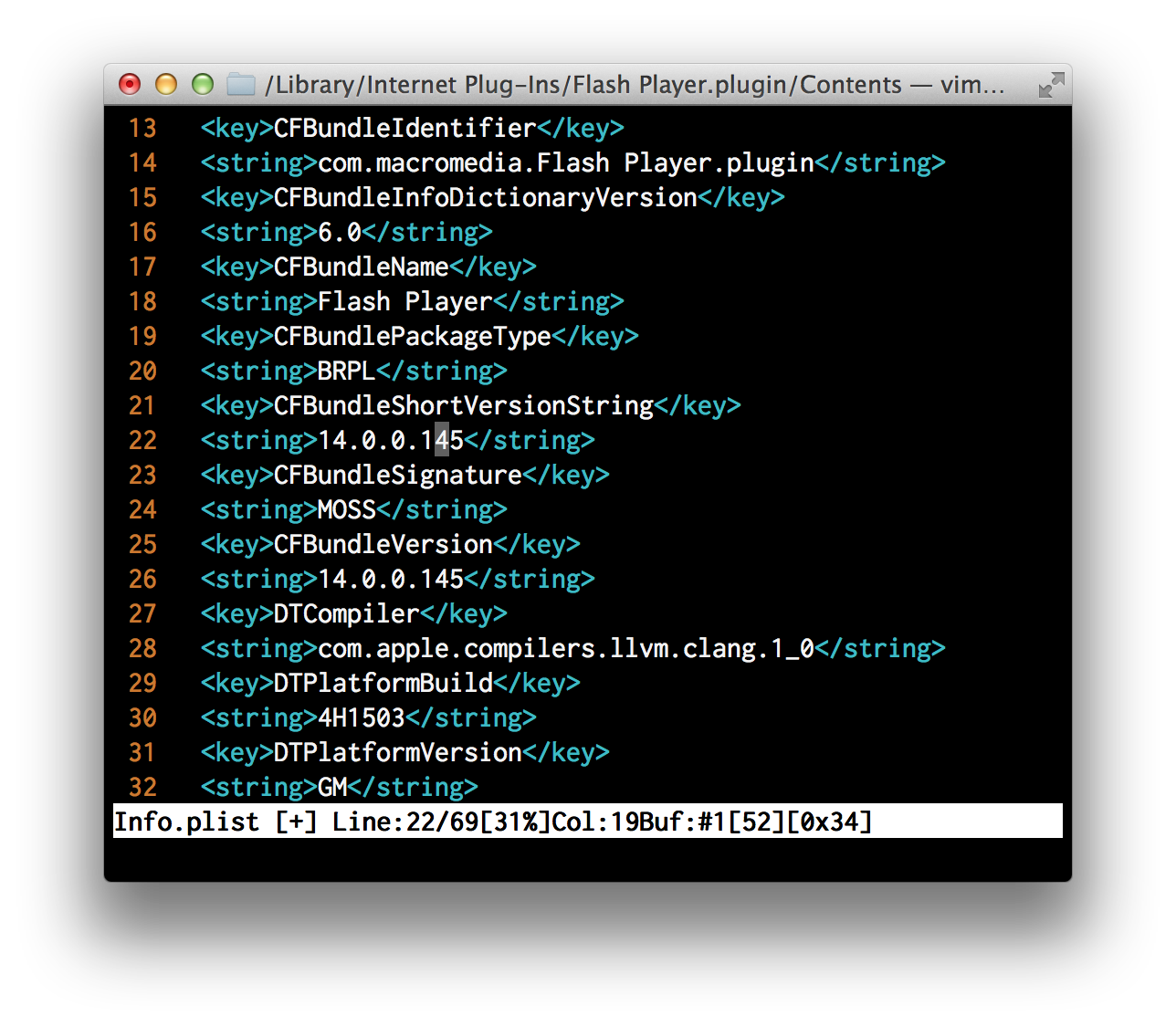Click Info.plist filename in status line

pyautogui.click(x=186, y=822)
